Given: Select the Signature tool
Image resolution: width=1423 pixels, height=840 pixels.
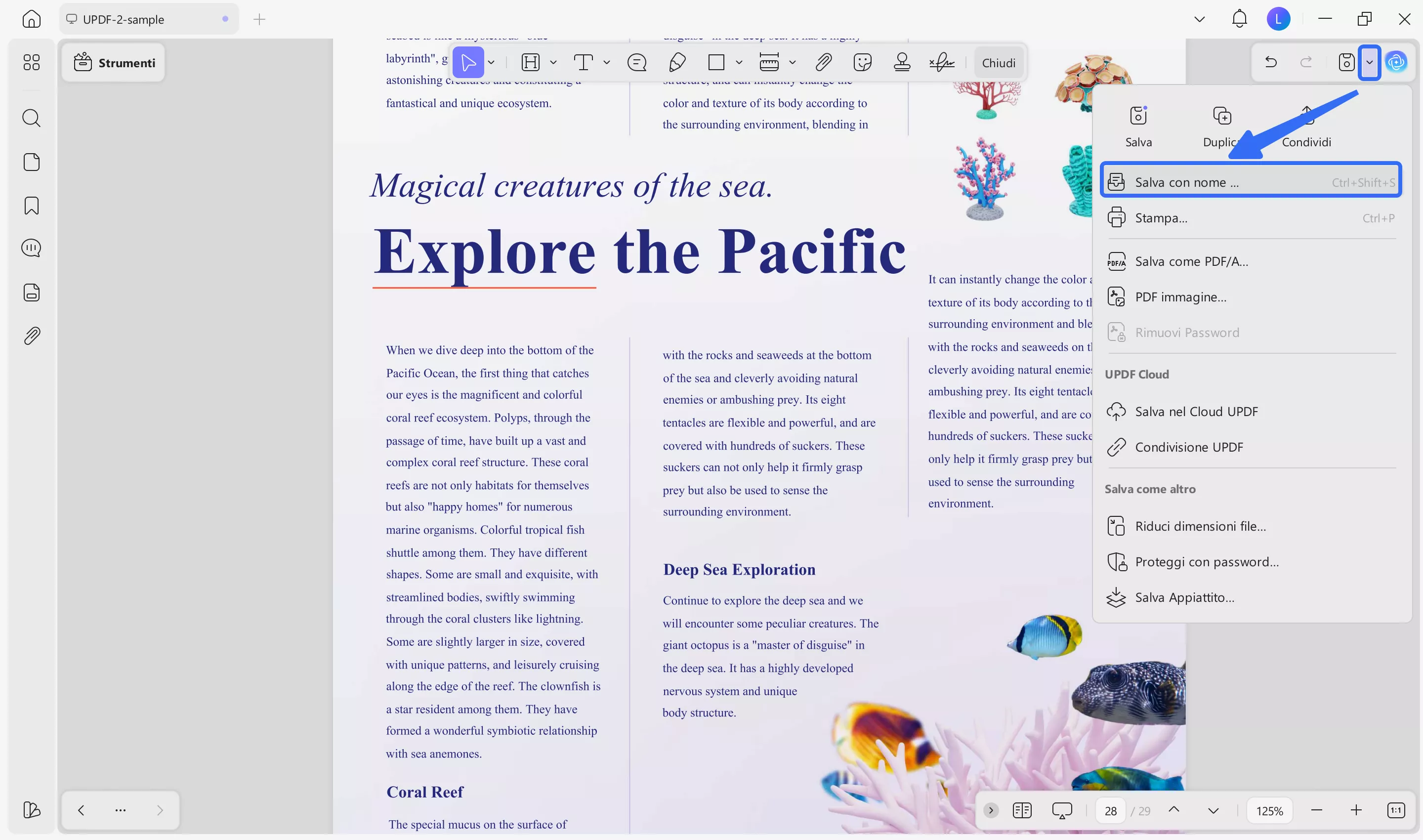Looking at the screenshot, I should click(x=941, y=62).
